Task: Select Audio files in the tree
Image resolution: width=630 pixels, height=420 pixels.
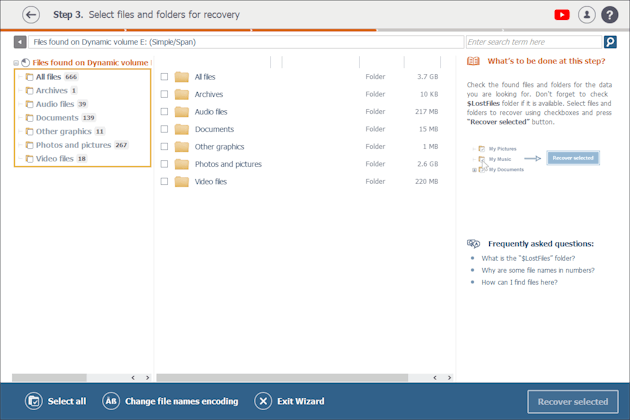Action: [x=55, y=104]
